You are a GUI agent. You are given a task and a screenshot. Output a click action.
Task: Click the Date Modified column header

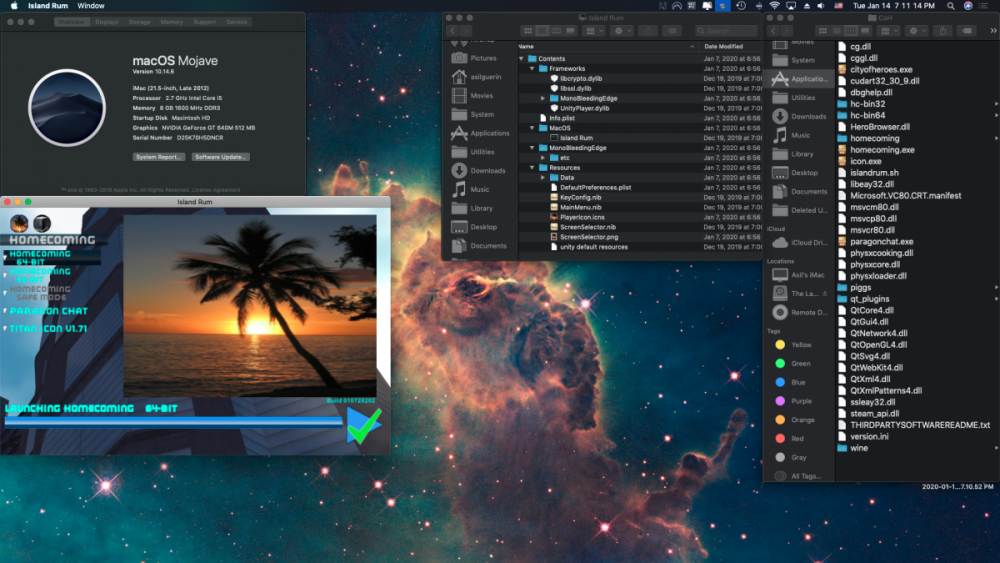point(723,46)
